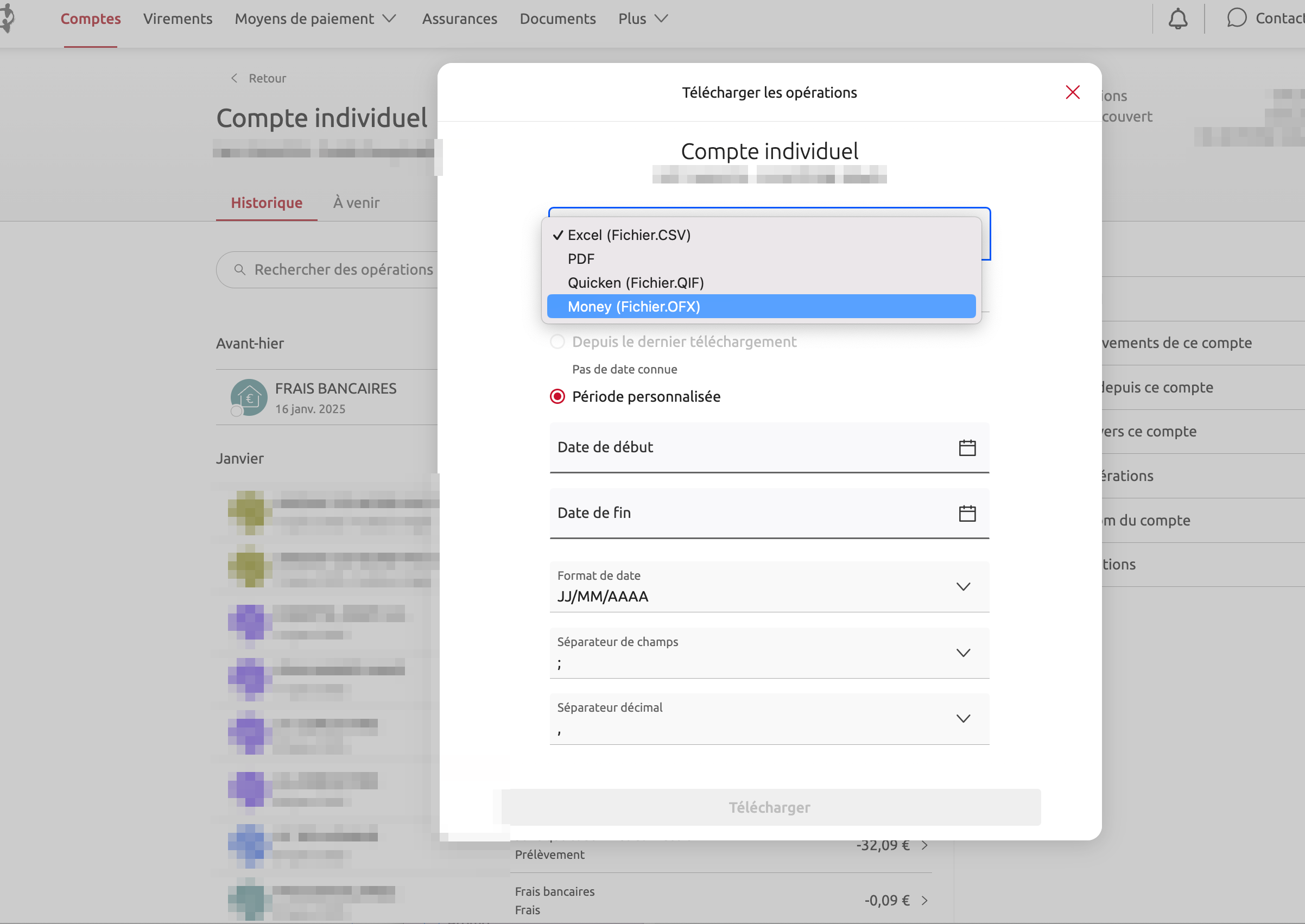
Task: Click the Avant-hier section heading
Action: click(250, 344)
